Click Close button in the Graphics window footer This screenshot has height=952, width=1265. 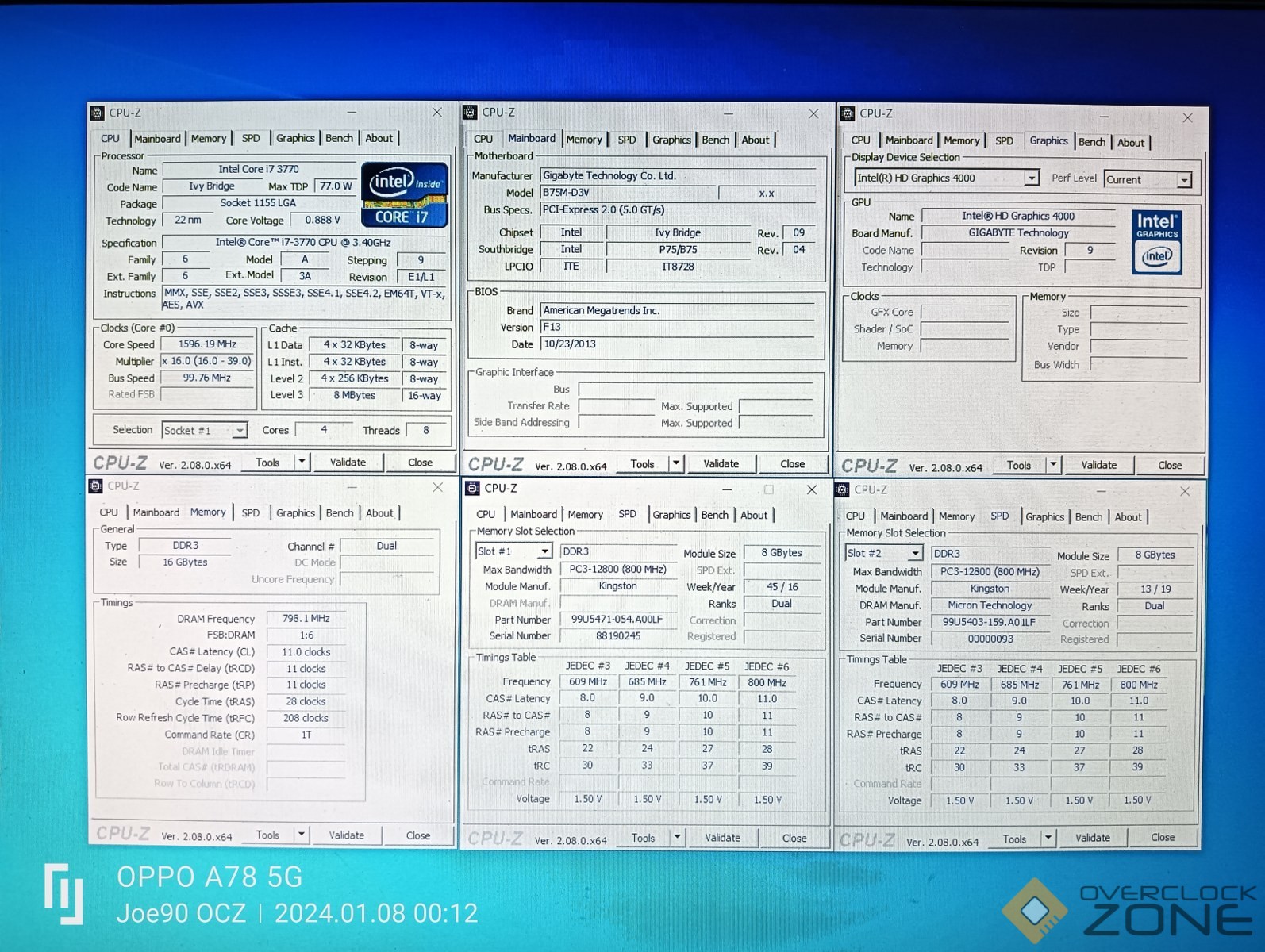click(x=1170, y=465)
